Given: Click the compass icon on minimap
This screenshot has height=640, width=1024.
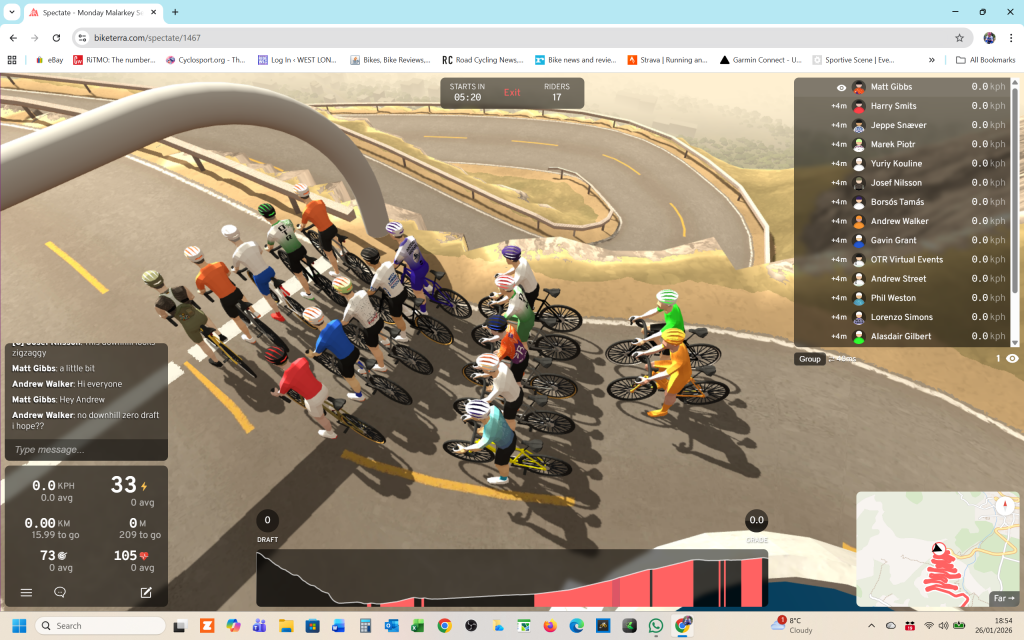Looking at the screenshot, I should (x=1002, y=507).
